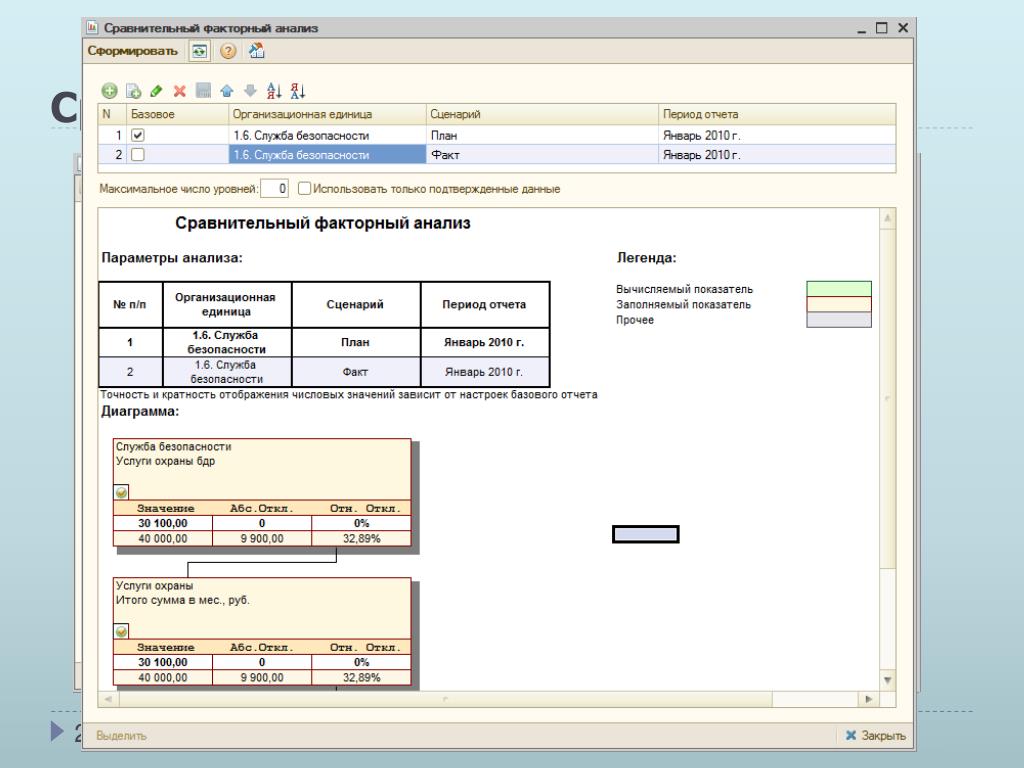Uncheck Базовое checkbox in row 1
Screen dimensions: 1024x768
(138, 135)
